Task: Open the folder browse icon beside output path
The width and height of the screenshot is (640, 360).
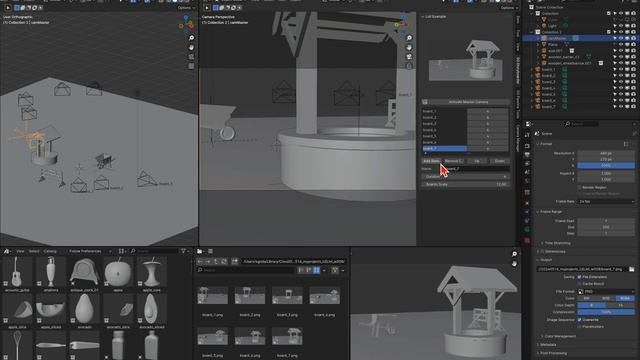Action: pos(631,269)
